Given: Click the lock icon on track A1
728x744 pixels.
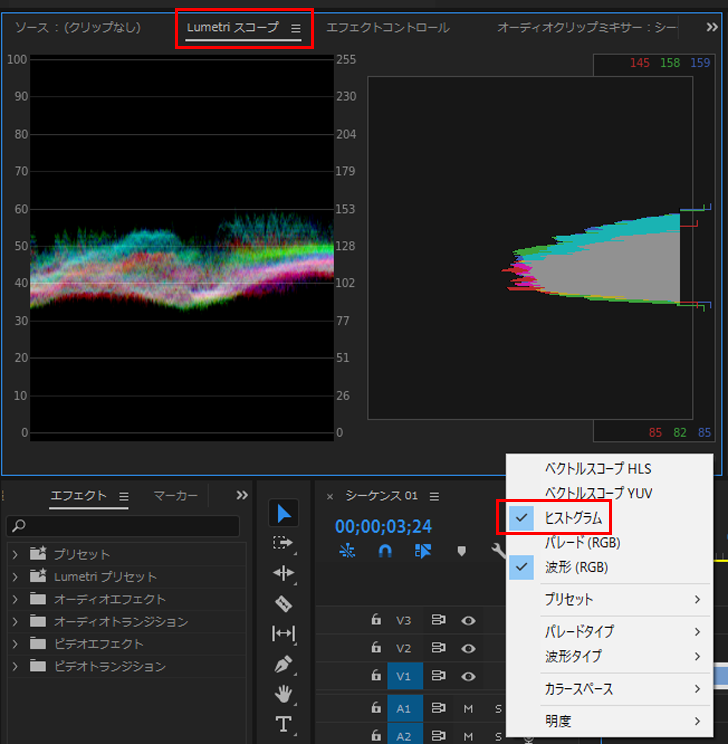Looking at the screenshot, I should click(x=376, y=707).
